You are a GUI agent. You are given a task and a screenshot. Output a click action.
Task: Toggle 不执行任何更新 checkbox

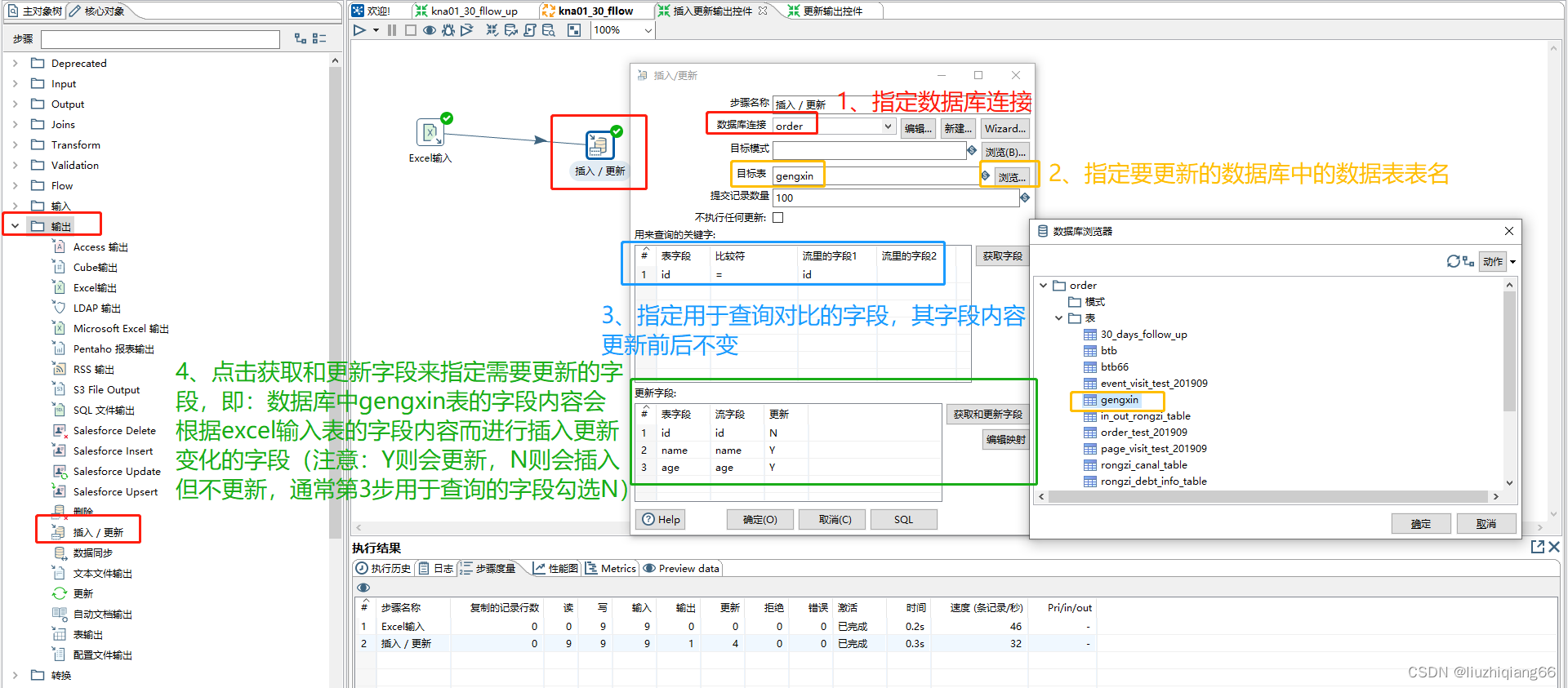777,217
